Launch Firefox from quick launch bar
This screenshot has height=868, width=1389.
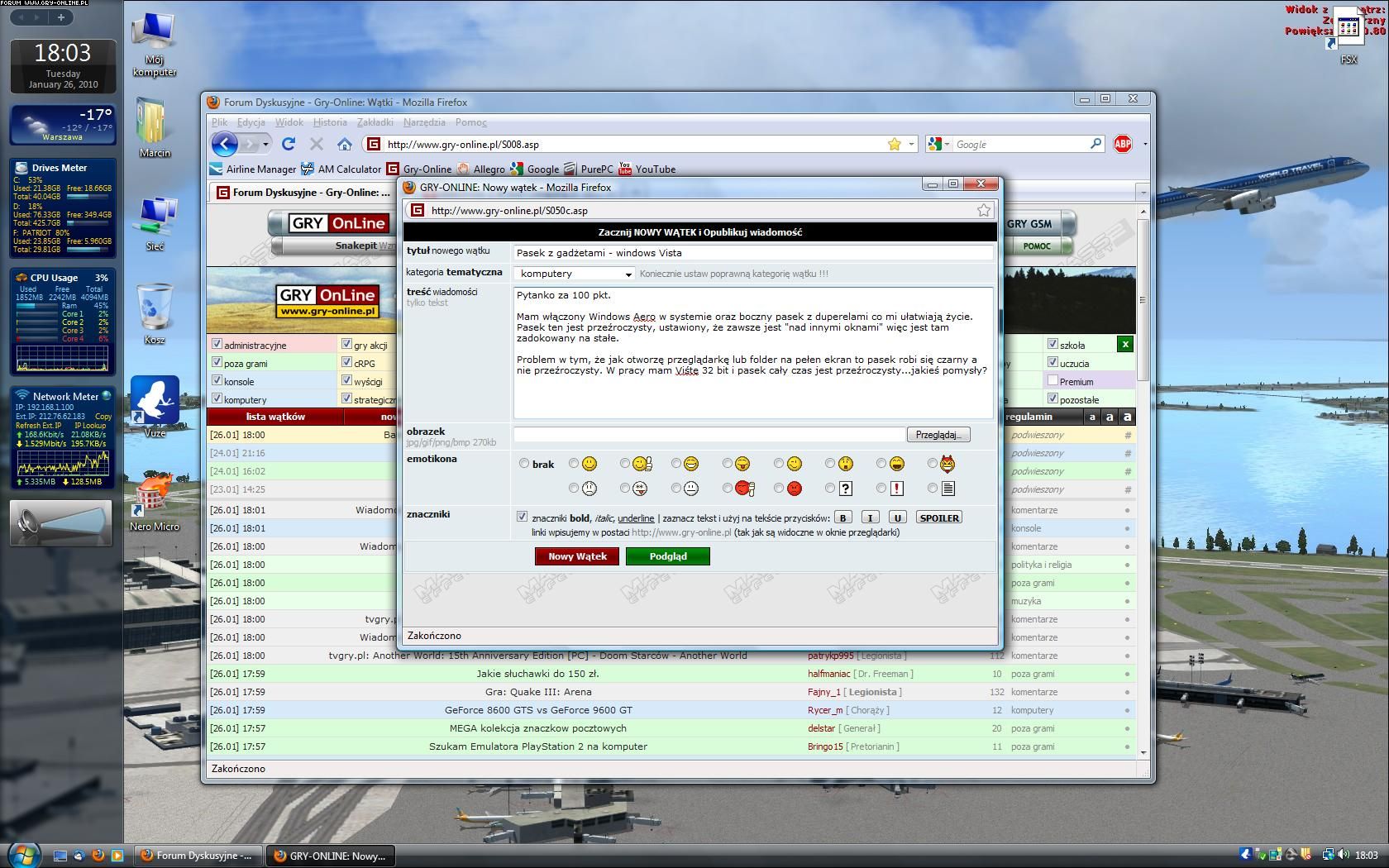98,856
